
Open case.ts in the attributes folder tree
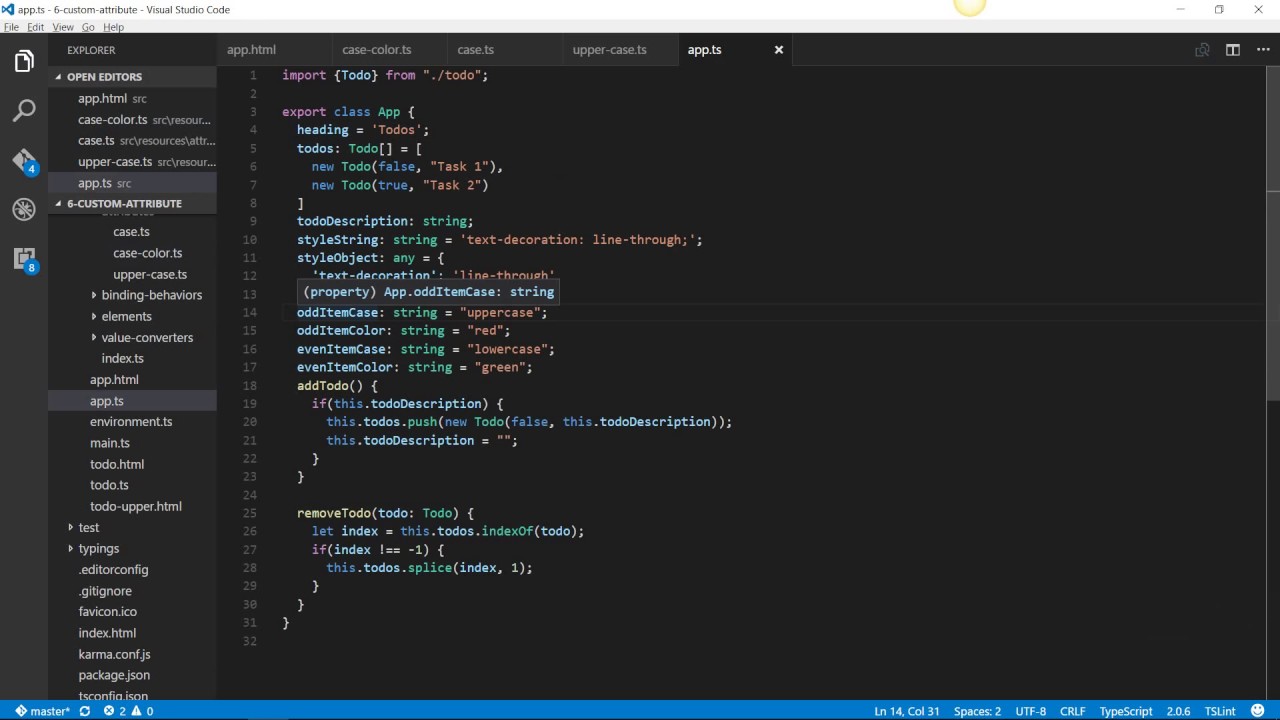click(131, 232)
